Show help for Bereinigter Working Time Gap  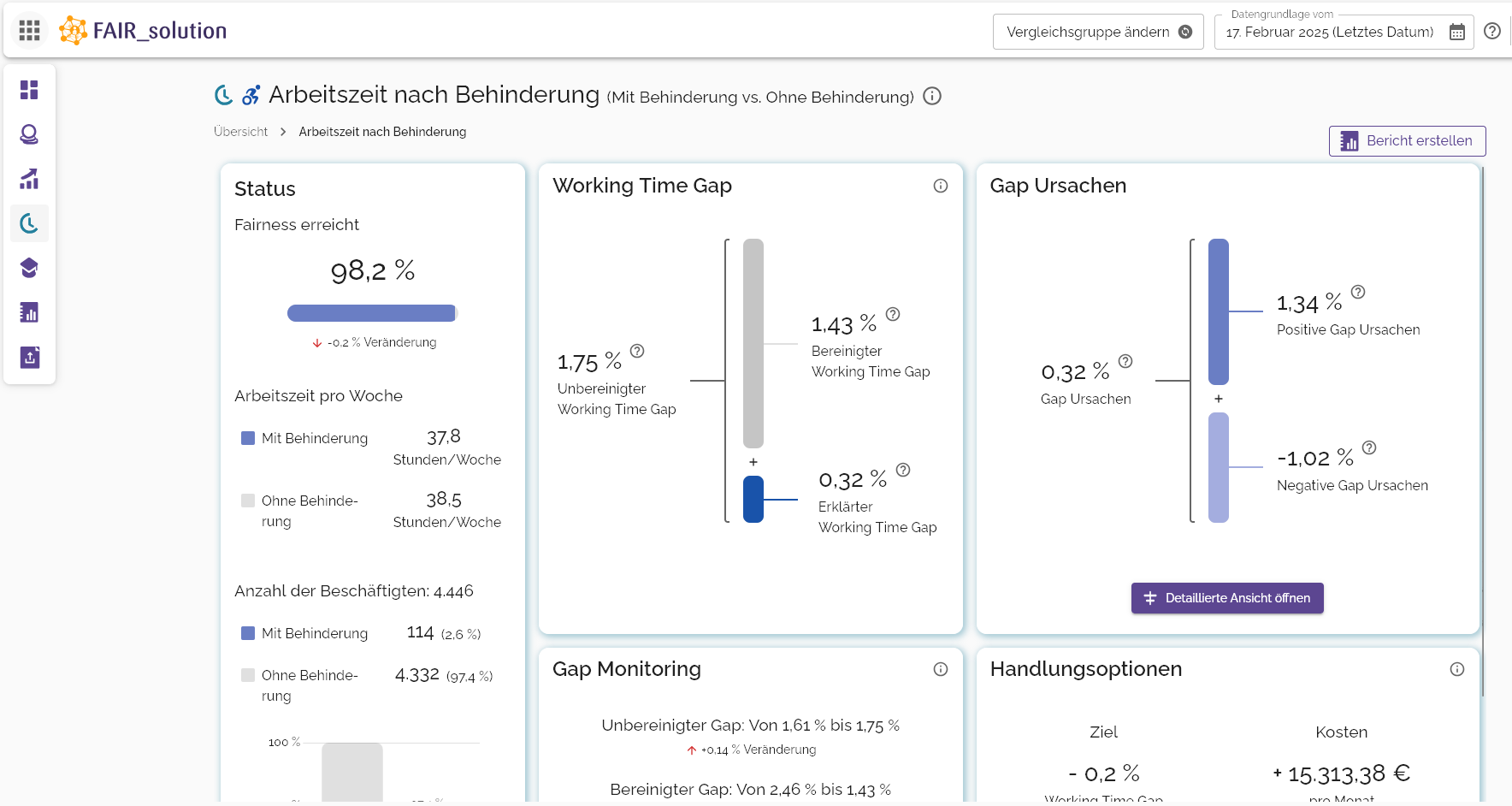pyautogui.click(x=893, y=314)
